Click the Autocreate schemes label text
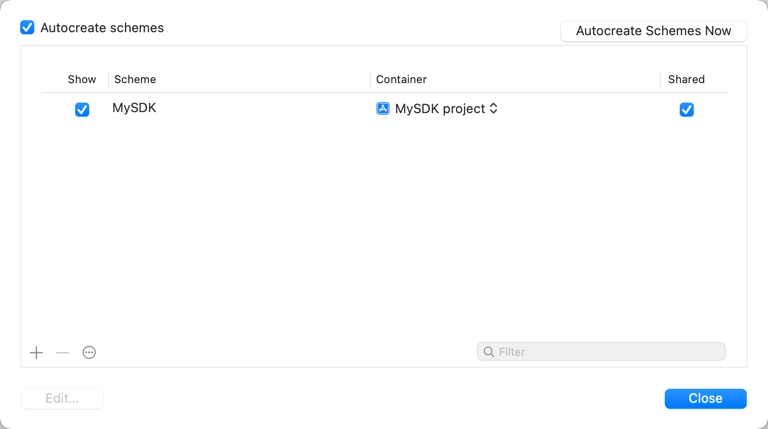Image resolution: width=768 pixels, height=429 pixels. coord(102,28)
